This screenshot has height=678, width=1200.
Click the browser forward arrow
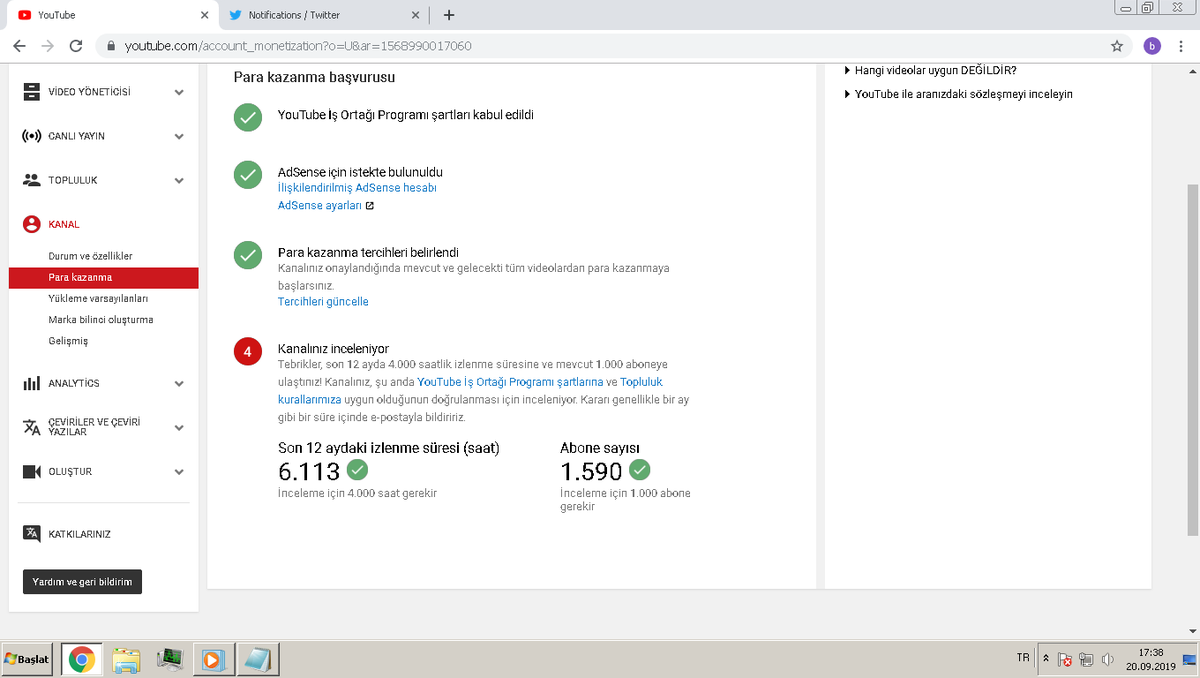[47, 46]
